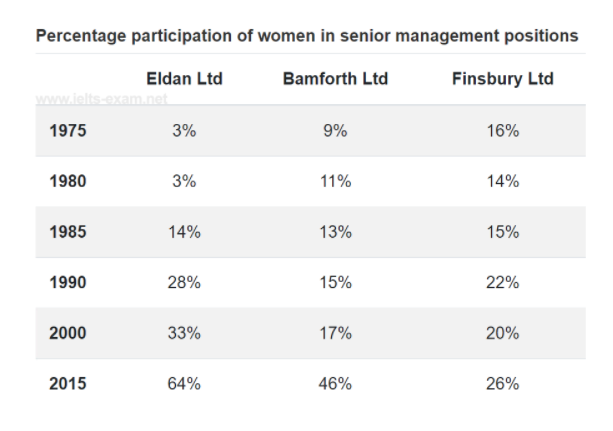Click Eldan Ltd's 28% cell
613x431 pixels.
[184, 283]
